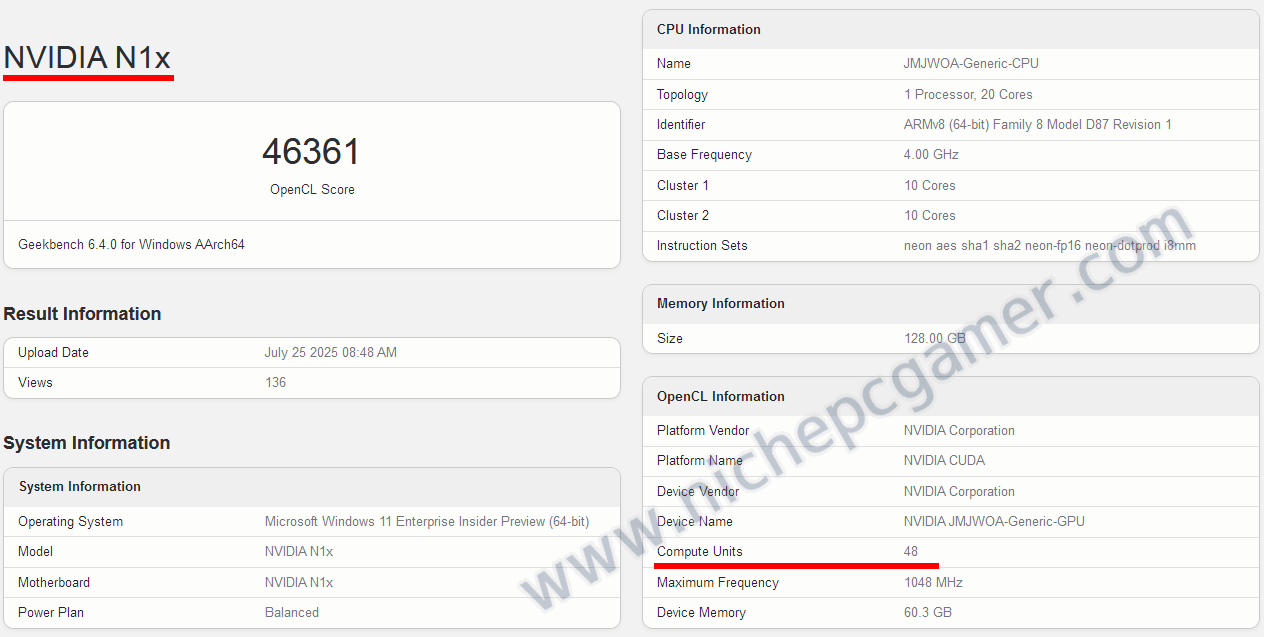
Task: Click the Motherboard row label
Action: point(54,582)
